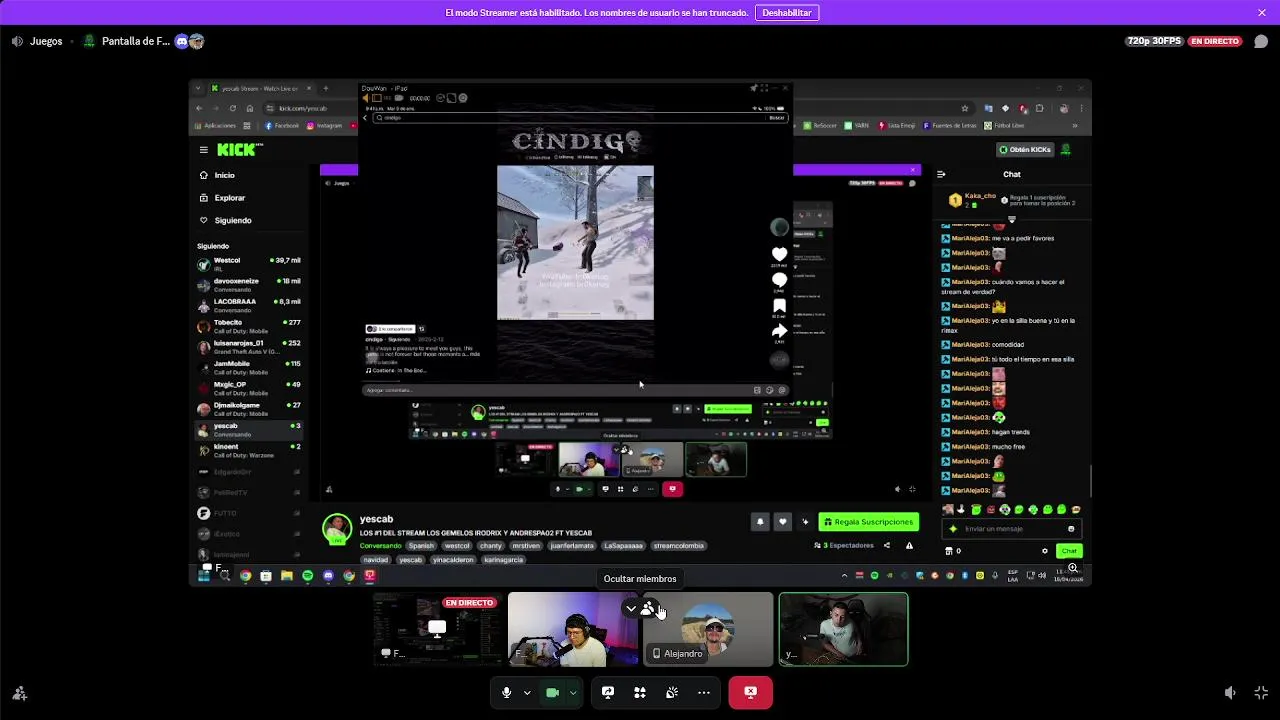Open Westcol channel in followed list
The width and height of the screenshot is (1280, 720).
pos(249,264)
